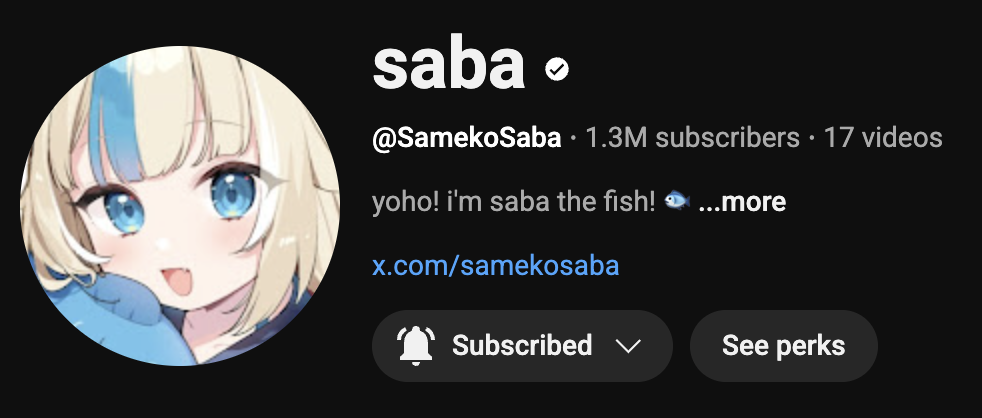
Task: Click the Subscribed button label
Action: 522,346
